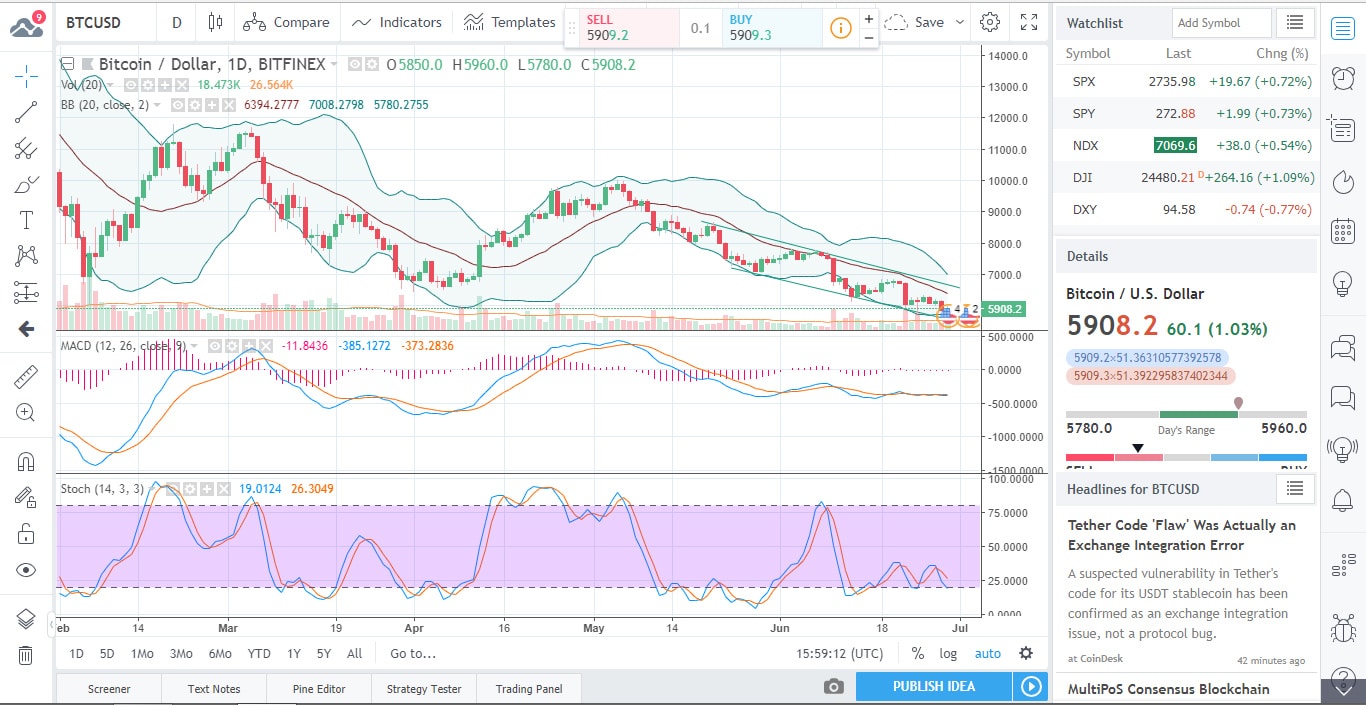Screen dimensions: 1366x705
Task: Click the BUY 5909.3 button
Action: click(x=772, y=28)
